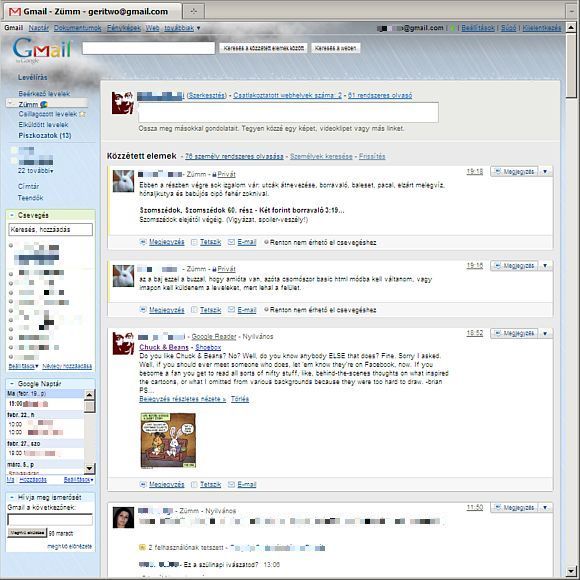This screenshot has height=580, width=580.
Task: Click the green status icon beside gmail address
Action: [x=452, y=28]
